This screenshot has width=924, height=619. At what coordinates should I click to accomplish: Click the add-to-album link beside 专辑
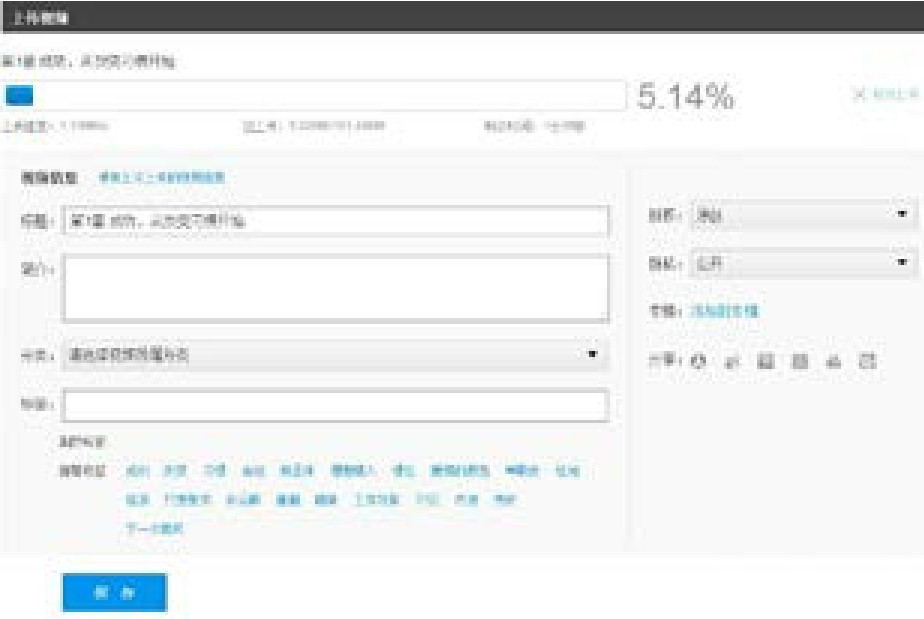724,311
